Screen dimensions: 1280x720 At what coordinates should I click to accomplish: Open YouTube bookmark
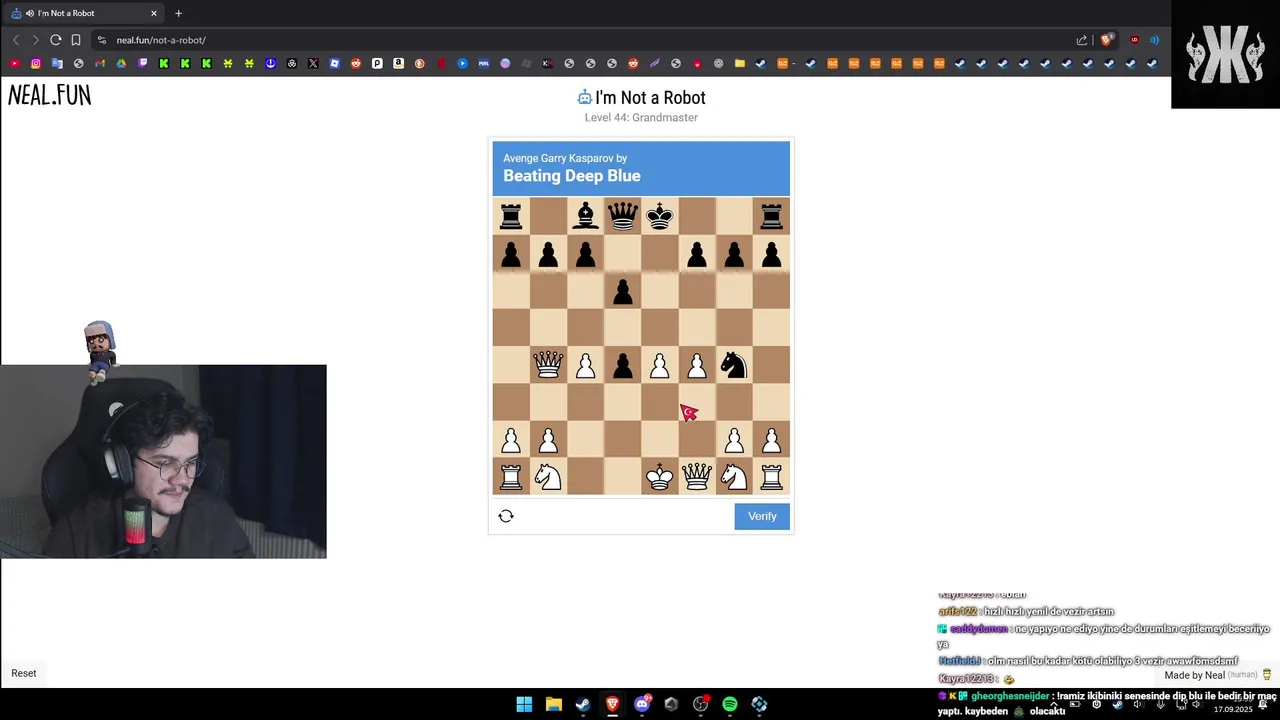tap(15, 63)
